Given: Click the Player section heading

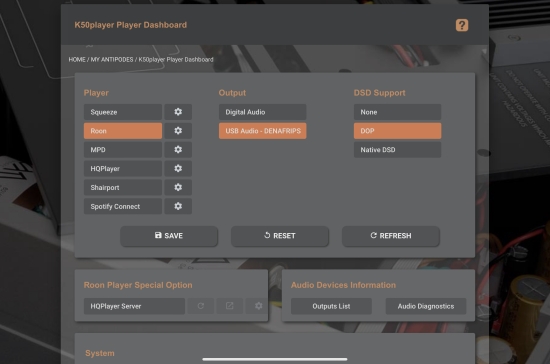Looking at the screenshot, I should pos(96,93).
